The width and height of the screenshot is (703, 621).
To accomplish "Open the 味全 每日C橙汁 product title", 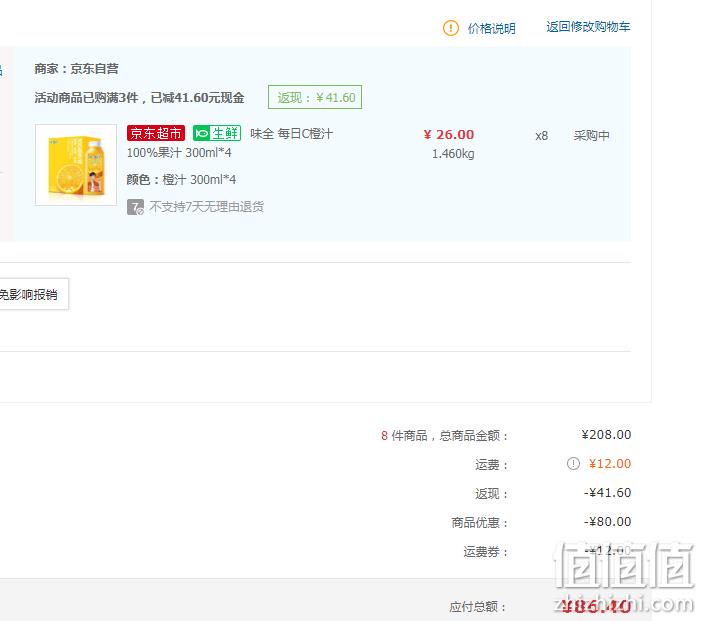I will click(291, 134).
